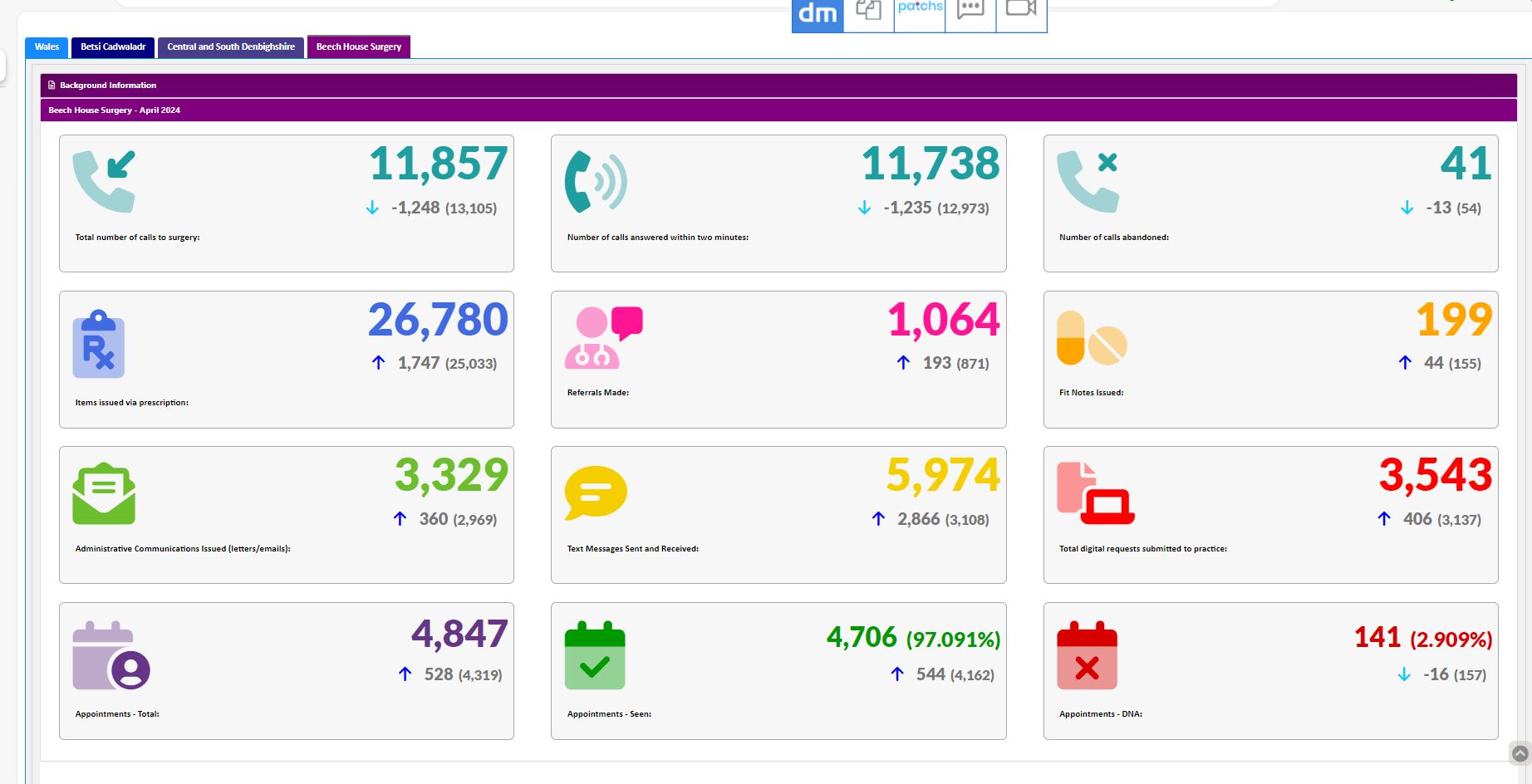Image resolution: width=1532 pixels, height=784 pixels.
Task: Select the Beech House Surgery tab
Action: [358, 47]
